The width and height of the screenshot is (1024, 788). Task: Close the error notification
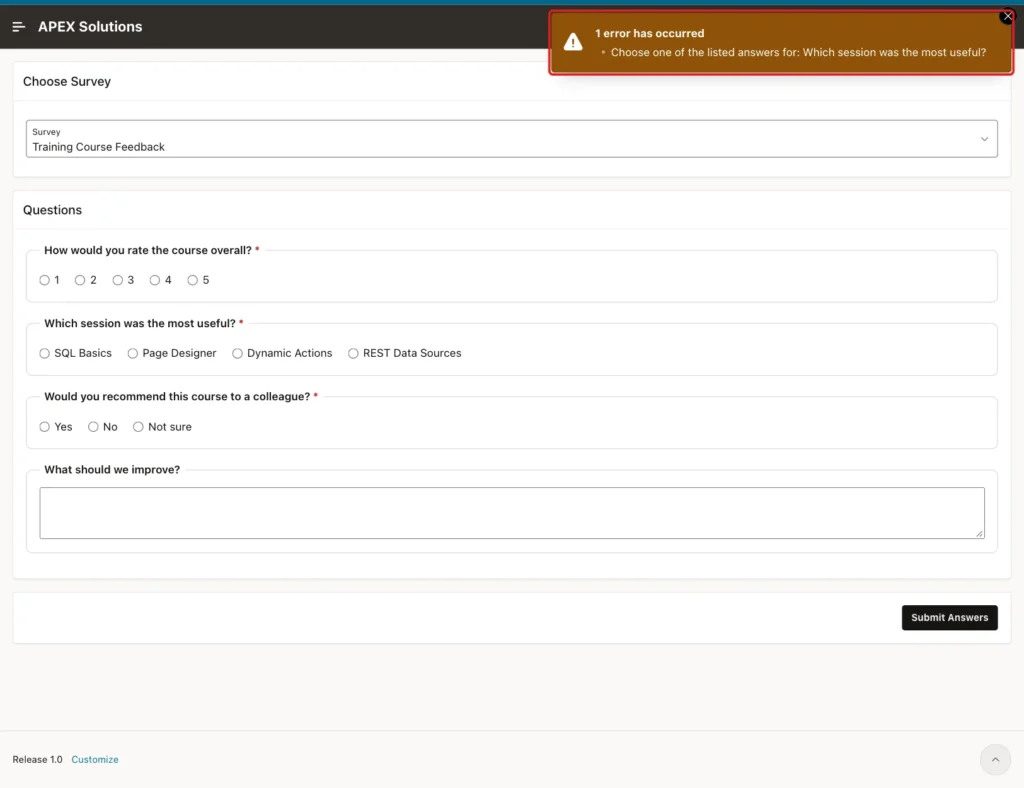1007,17
